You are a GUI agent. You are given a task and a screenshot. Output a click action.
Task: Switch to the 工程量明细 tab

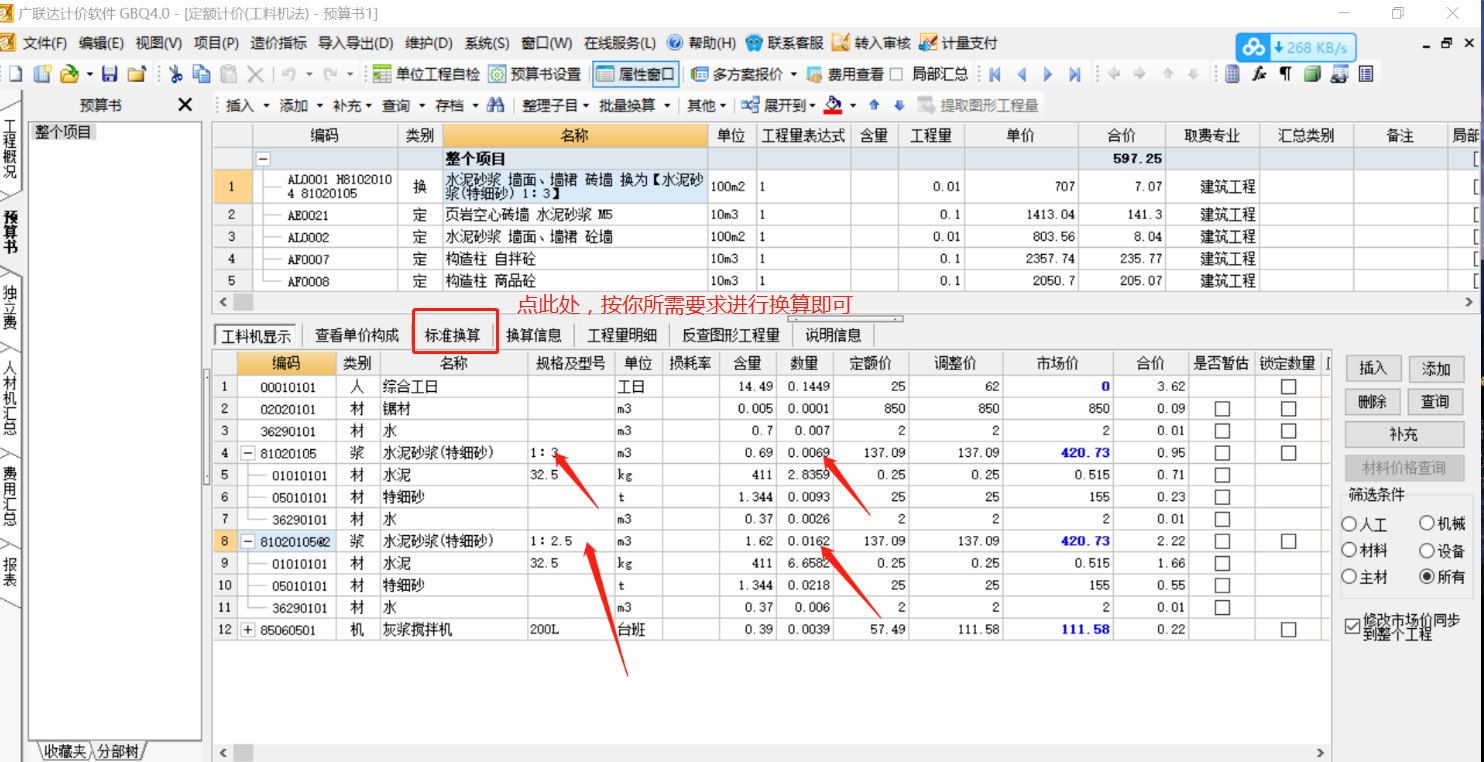(622, 335)
